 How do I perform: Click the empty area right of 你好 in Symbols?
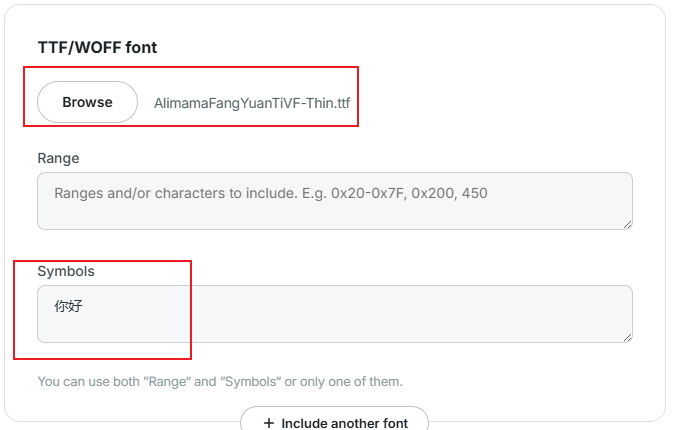[x=350, y=306]
